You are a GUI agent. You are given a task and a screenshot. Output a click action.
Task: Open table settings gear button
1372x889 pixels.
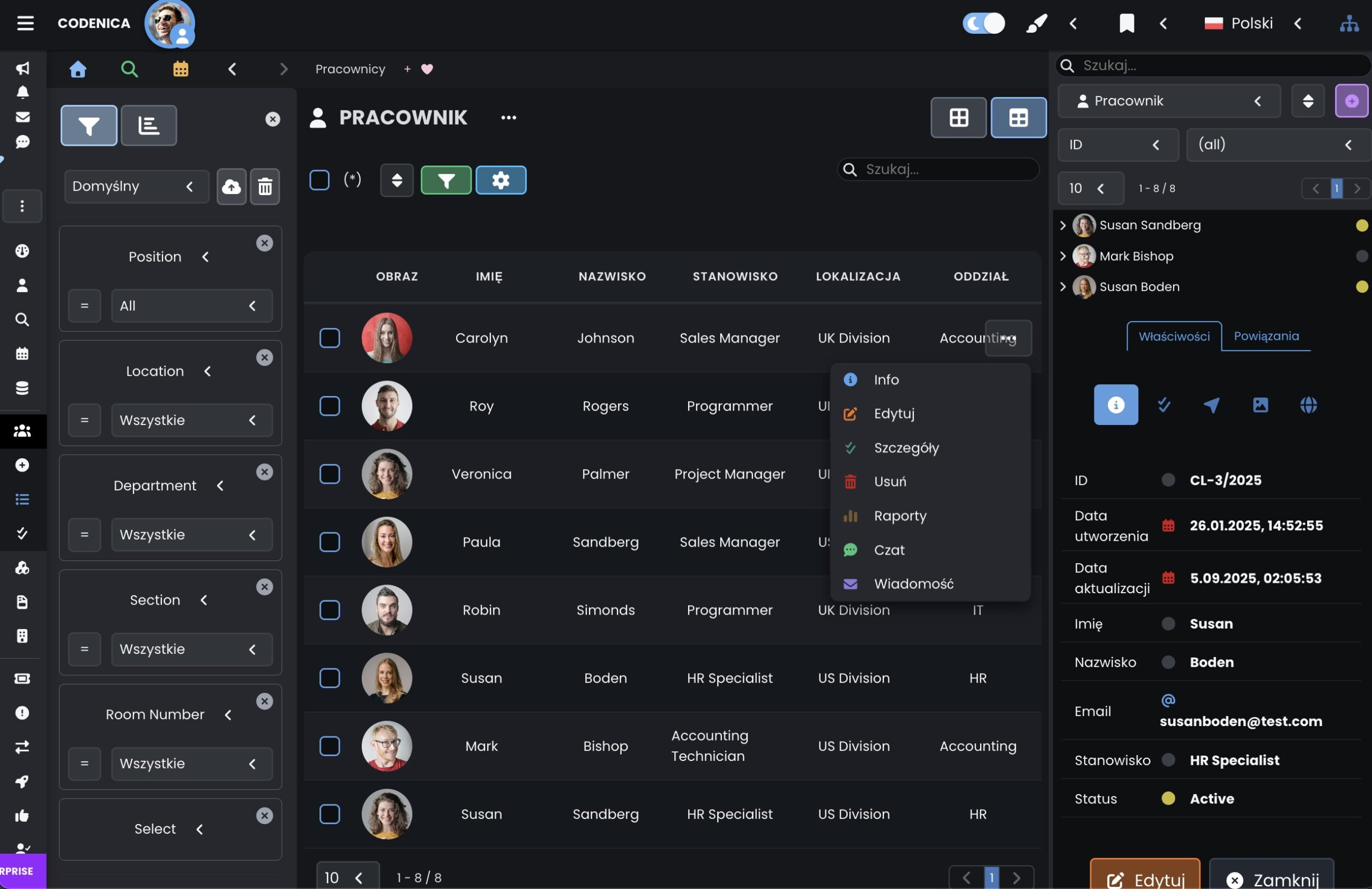[501, 181]
